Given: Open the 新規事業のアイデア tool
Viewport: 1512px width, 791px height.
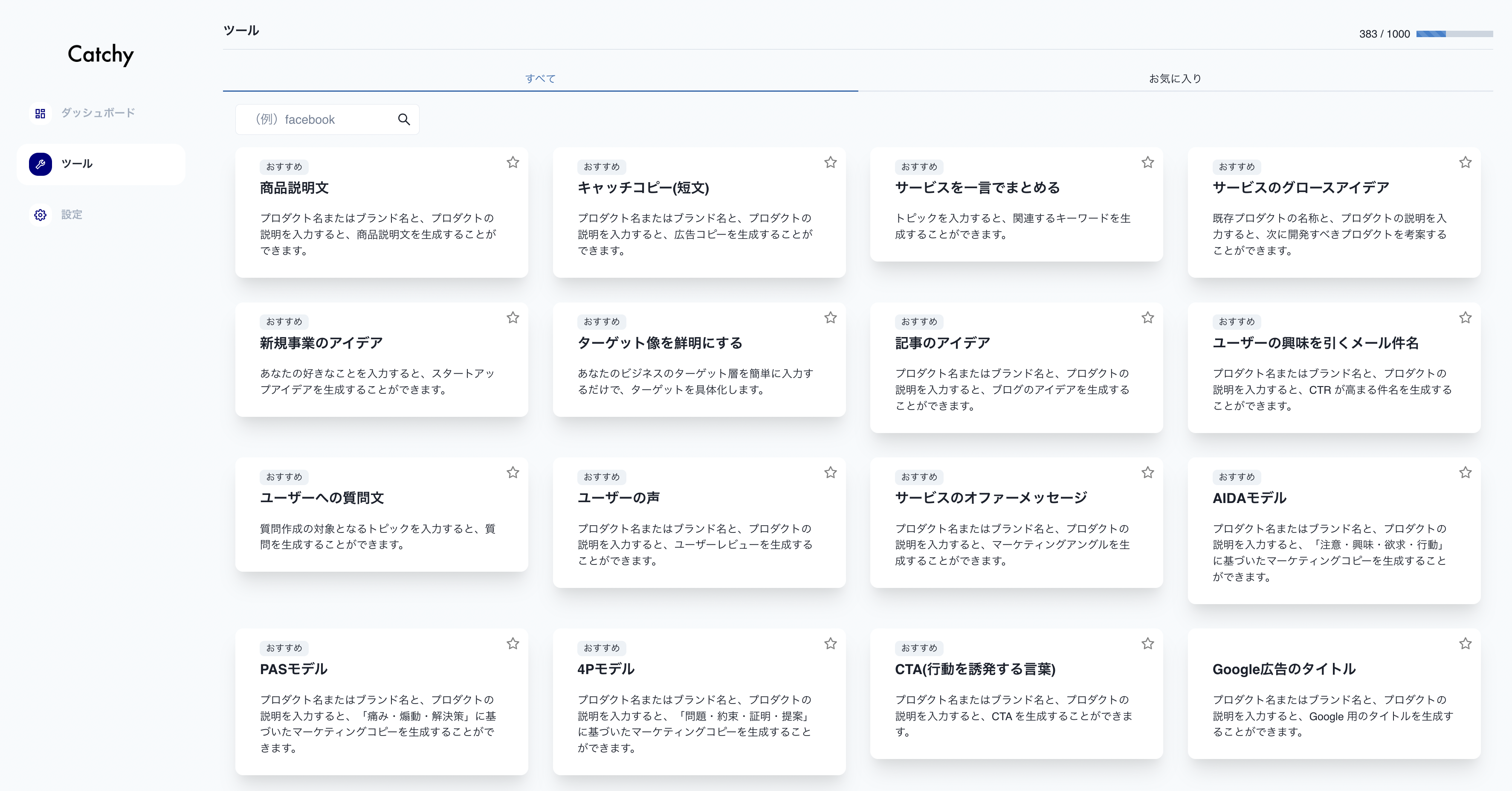Looking at the screenshot, I should click(x=321, y=343).
